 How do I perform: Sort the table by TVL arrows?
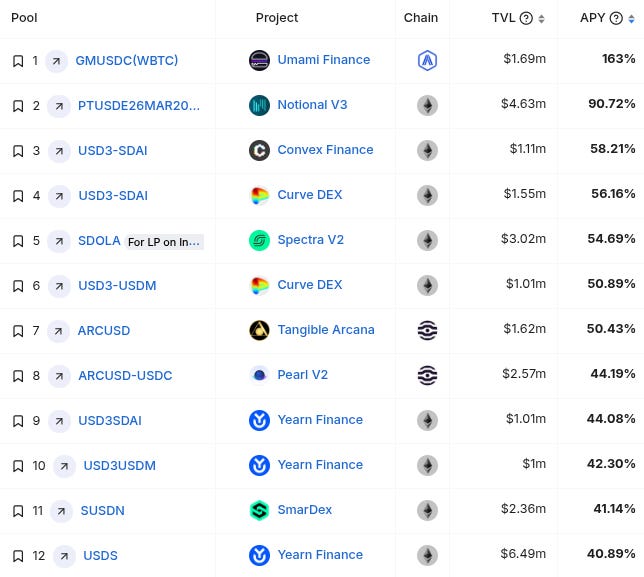pyautogui.click(x=541, y=19)
